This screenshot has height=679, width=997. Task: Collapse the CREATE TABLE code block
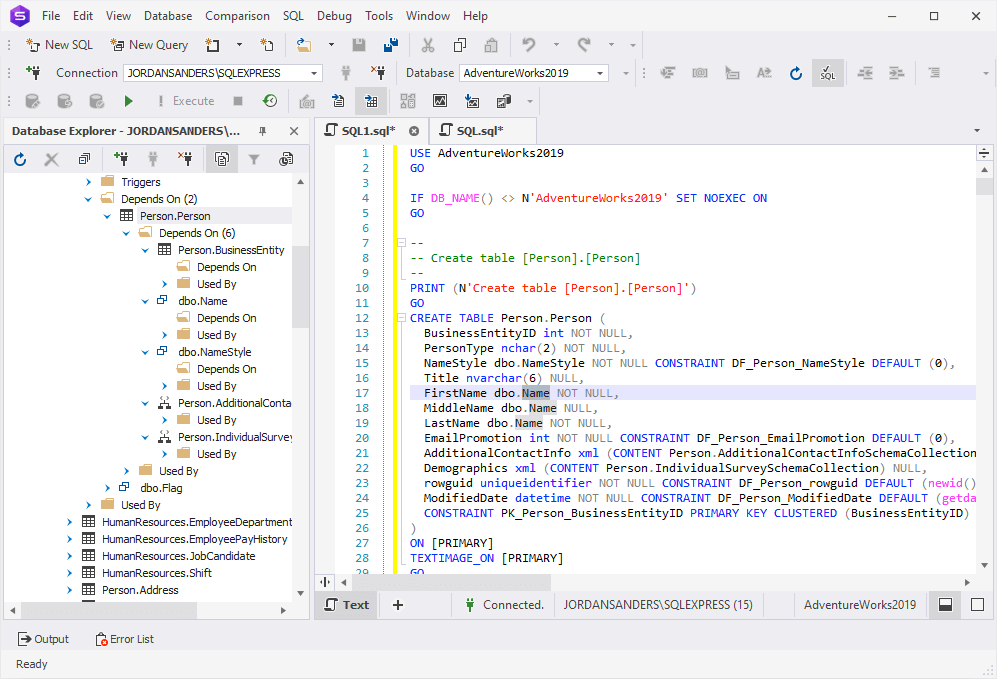401,318
